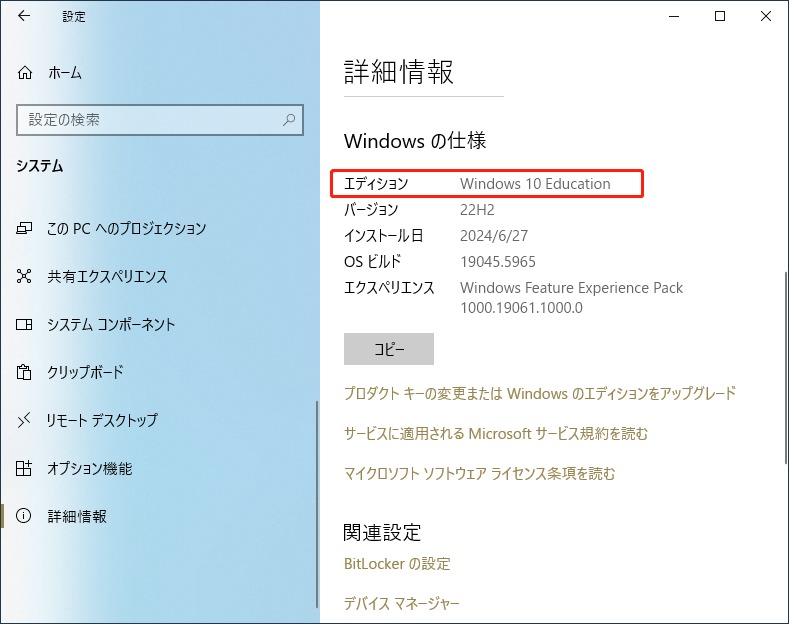Click the 共有エクスペリエンス icon
Image resolution: width=789 pixels, height=624 pixels.
tap(24, 276)
